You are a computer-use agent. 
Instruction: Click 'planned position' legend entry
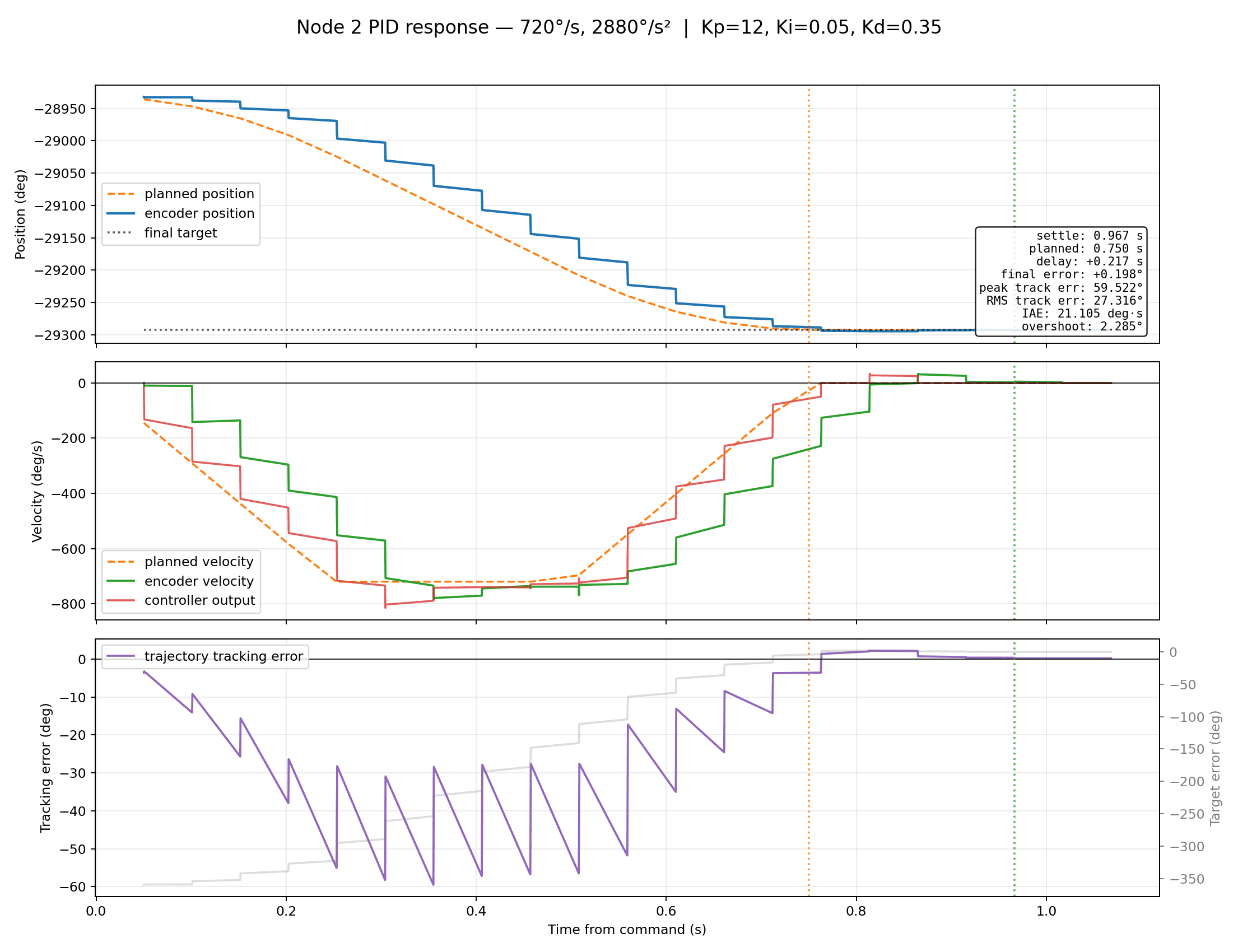180,194
